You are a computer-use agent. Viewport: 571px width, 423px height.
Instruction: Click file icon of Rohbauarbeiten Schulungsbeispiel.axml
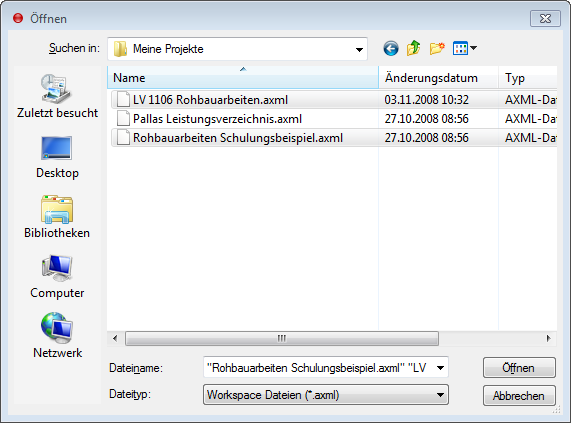point(123,138)
